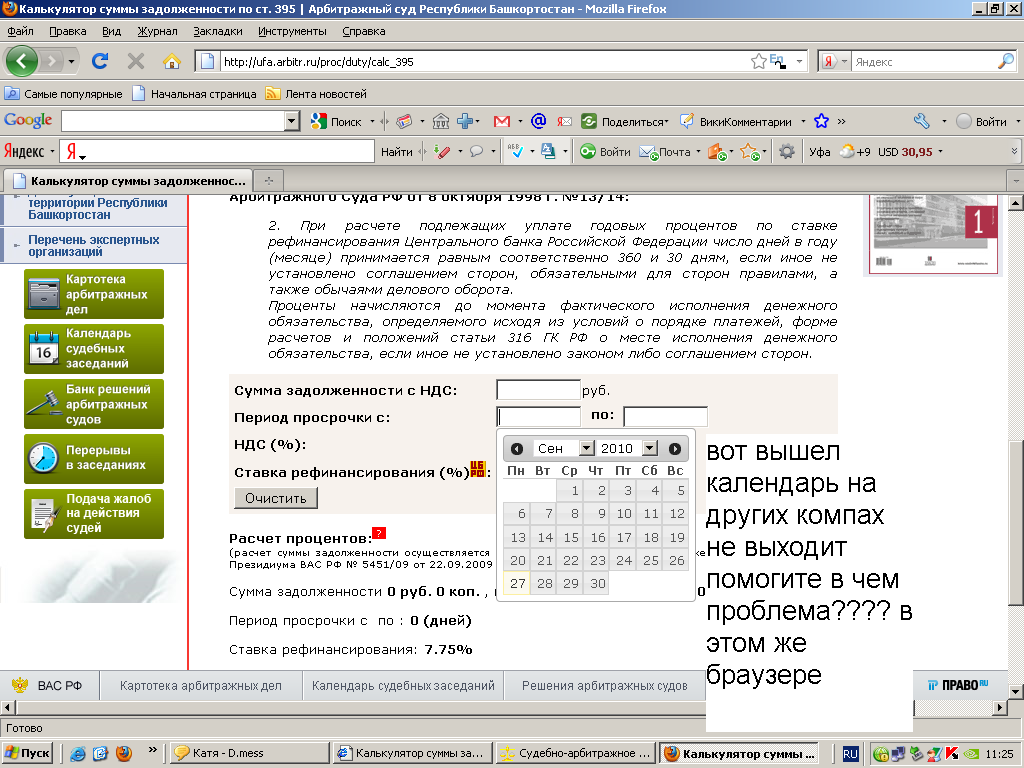1024x768 pixels.
Task: Click the vertical scrollbar down arrow
Action: (1015, 691)
